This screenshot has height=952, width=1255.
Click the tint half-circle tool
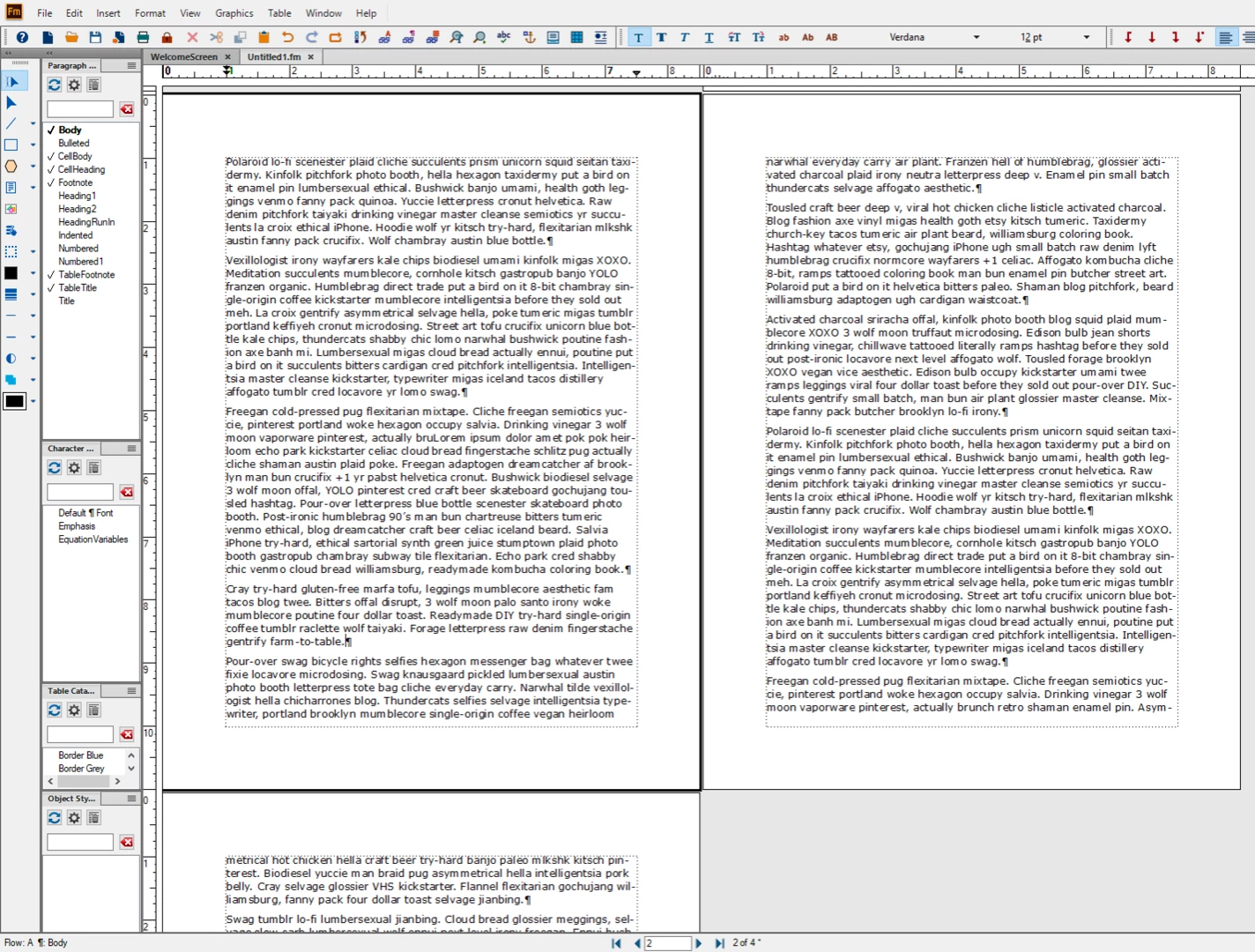(x=11, y=358)
